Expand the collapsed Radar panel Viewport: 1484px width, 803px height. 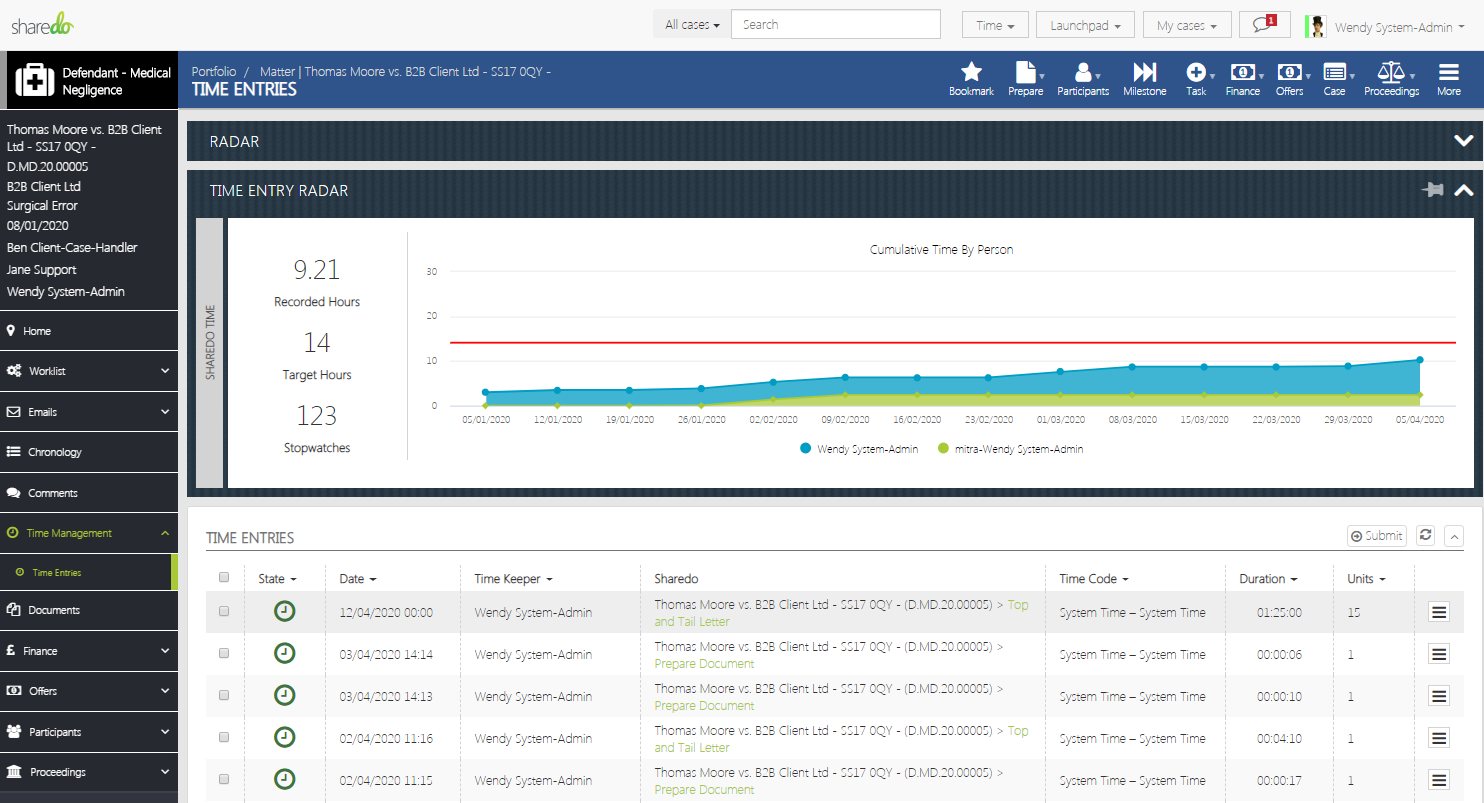point(1463,142)
